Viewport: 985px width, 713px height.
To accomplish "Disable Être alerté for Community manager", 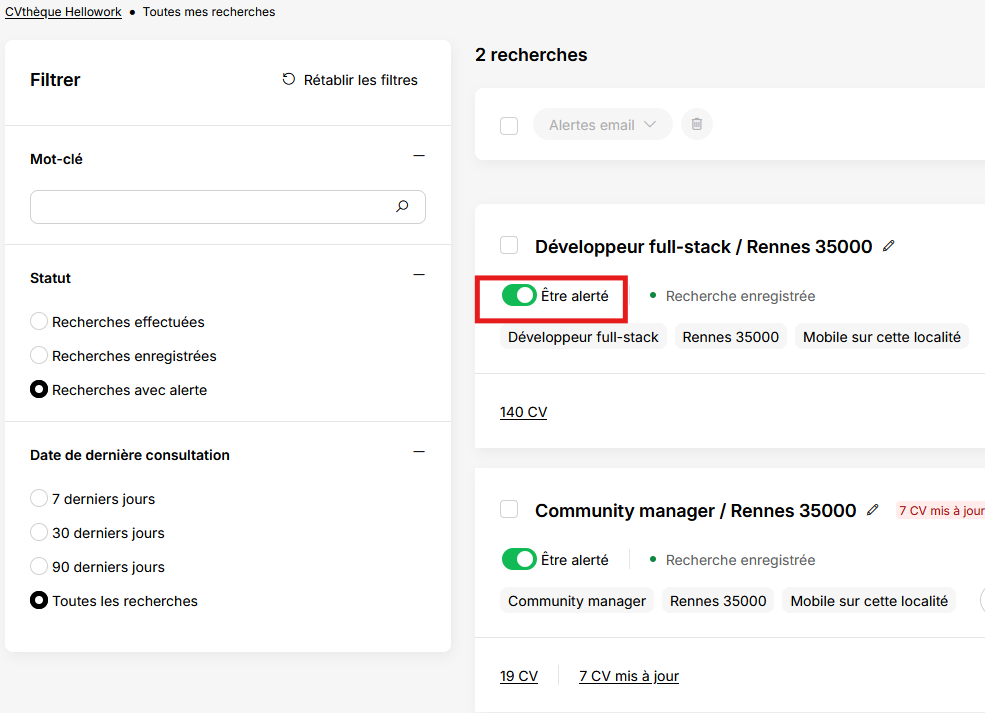I will click(519, 559).
